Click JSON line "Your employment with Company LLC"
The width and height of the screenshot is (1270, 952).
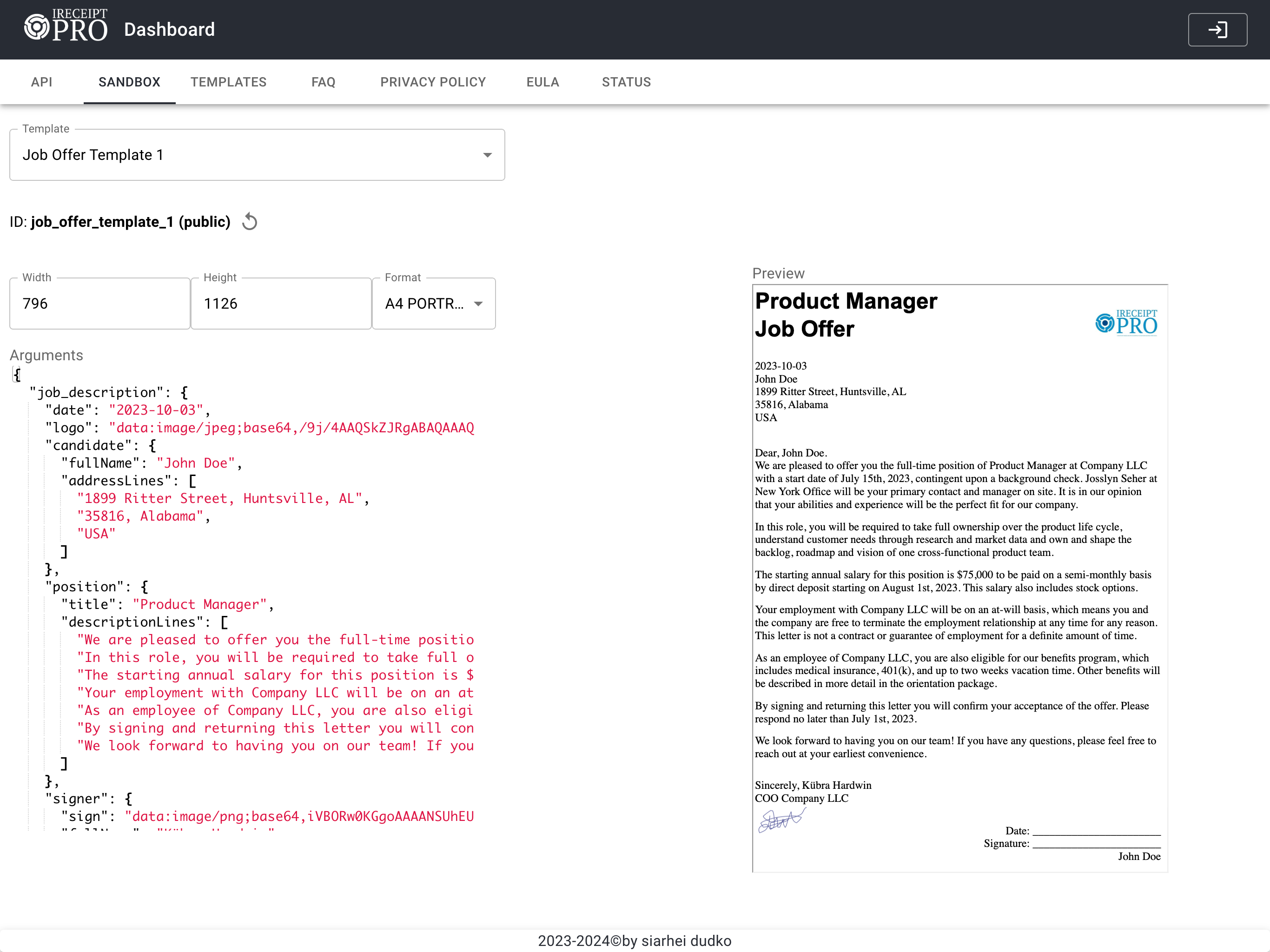pos(276,693)
